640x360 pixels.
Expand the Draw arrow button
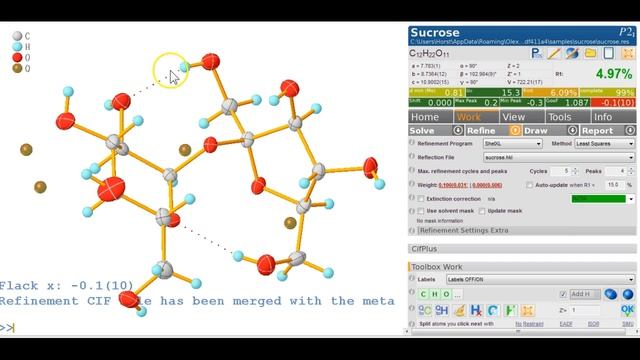tap(573, 130)
